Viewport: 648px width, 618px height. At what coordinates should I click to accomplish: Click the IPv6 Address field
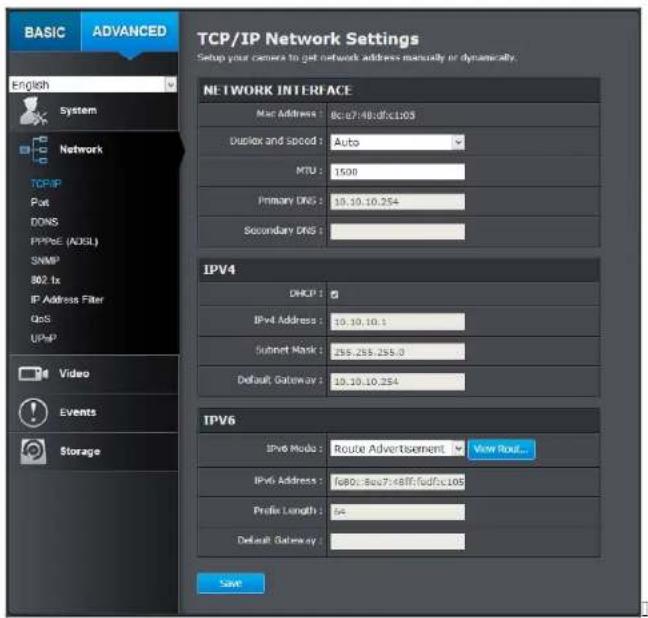(x=397, y=482)
